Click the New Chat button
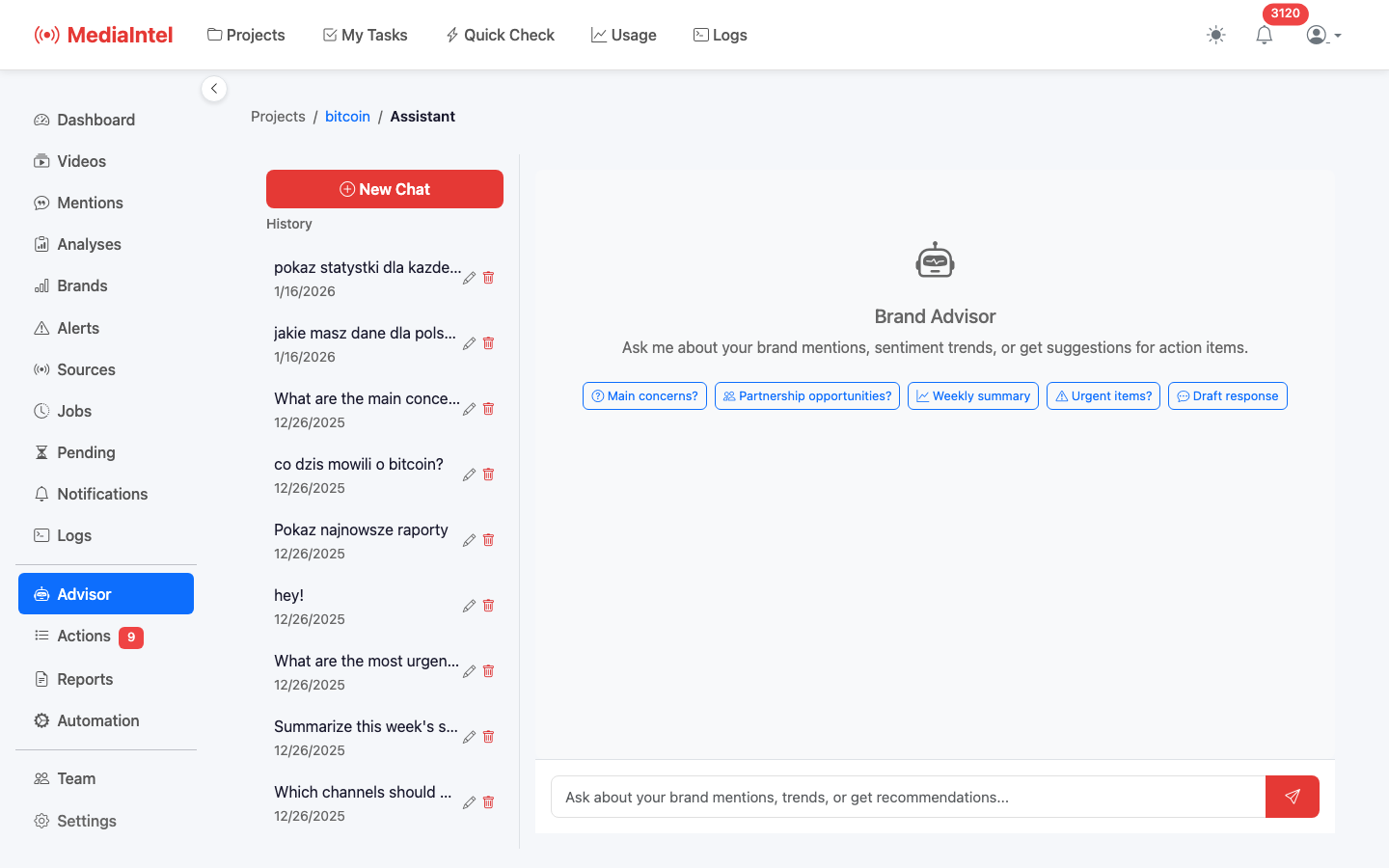 (x=384, y=188)
